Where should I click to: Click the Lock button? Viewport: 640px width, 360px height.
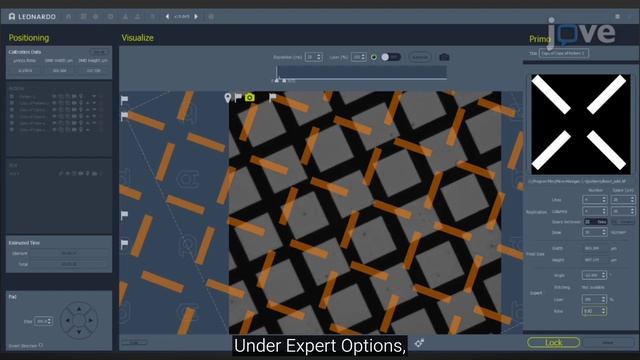[x=553, y=342]
